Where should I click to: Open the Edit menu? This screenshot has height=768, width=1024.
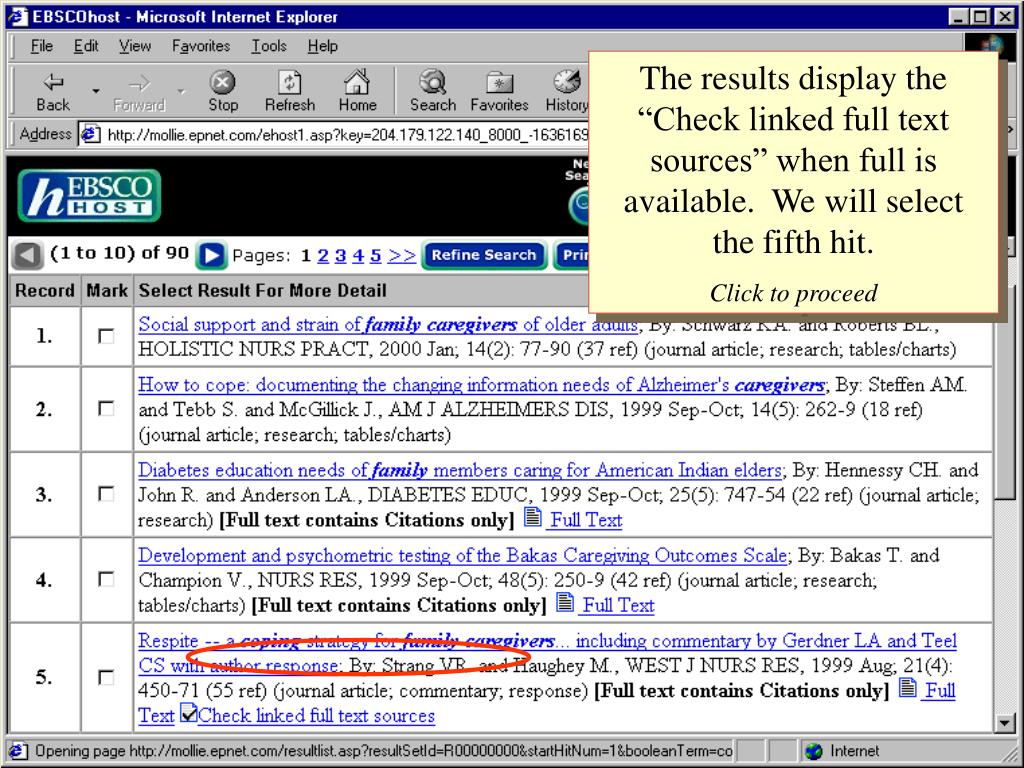pyautogui.click(x=86, y=46)
